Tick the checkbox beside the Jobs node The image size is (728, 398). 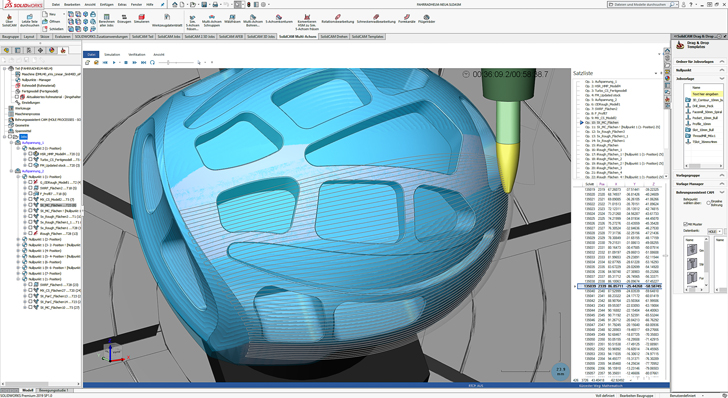(10, 137)
